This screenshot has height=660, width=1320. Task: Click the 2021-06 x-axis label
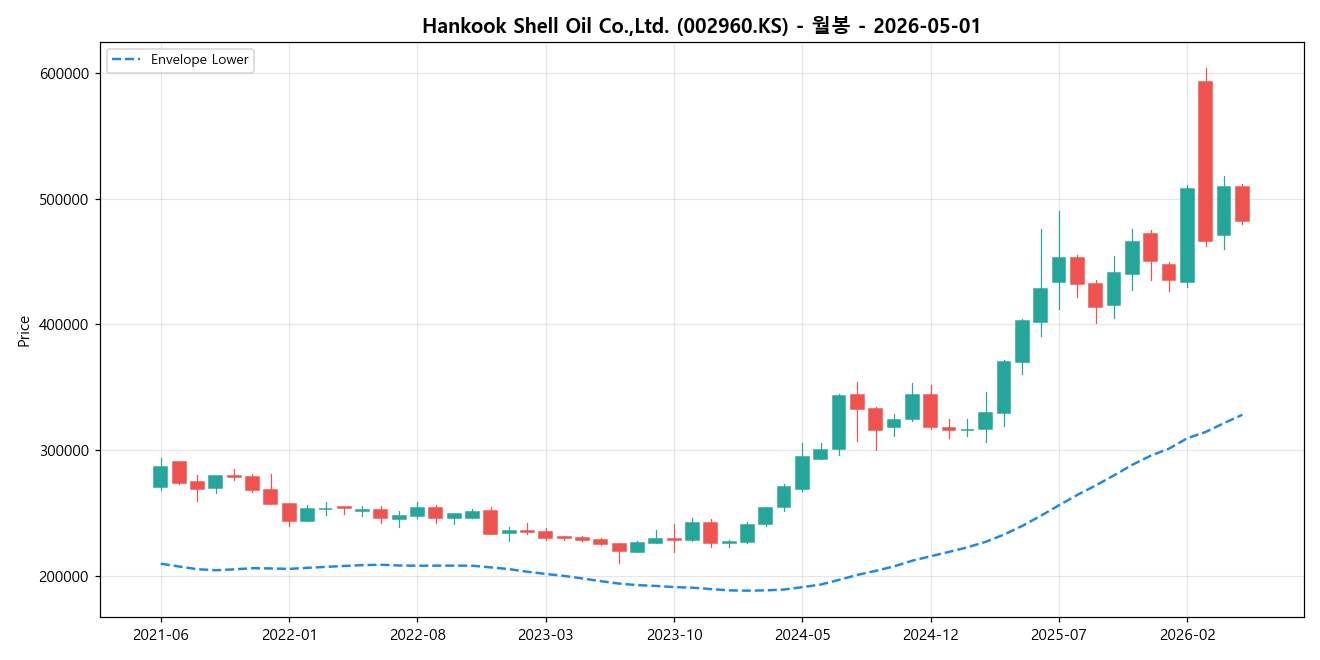(x=161, y=635)
